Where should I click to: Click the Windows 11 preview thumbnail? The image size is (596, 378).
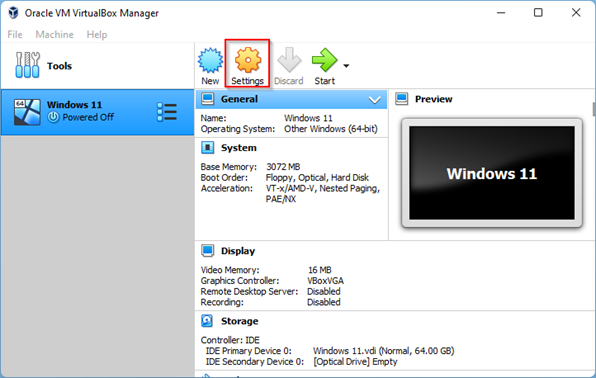[491, 173]
